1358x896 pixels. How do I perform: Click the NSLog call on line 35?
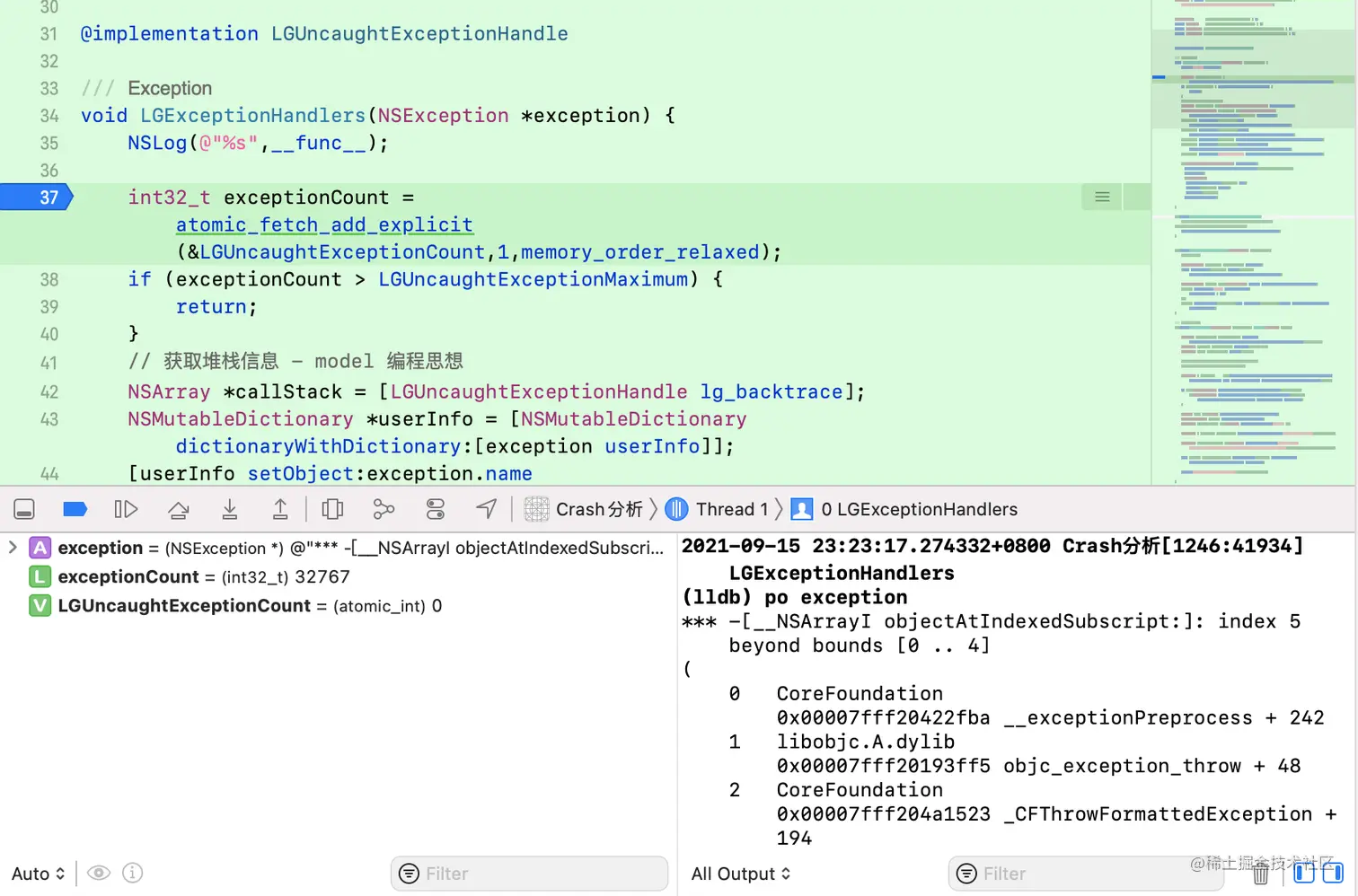point(258,143)
